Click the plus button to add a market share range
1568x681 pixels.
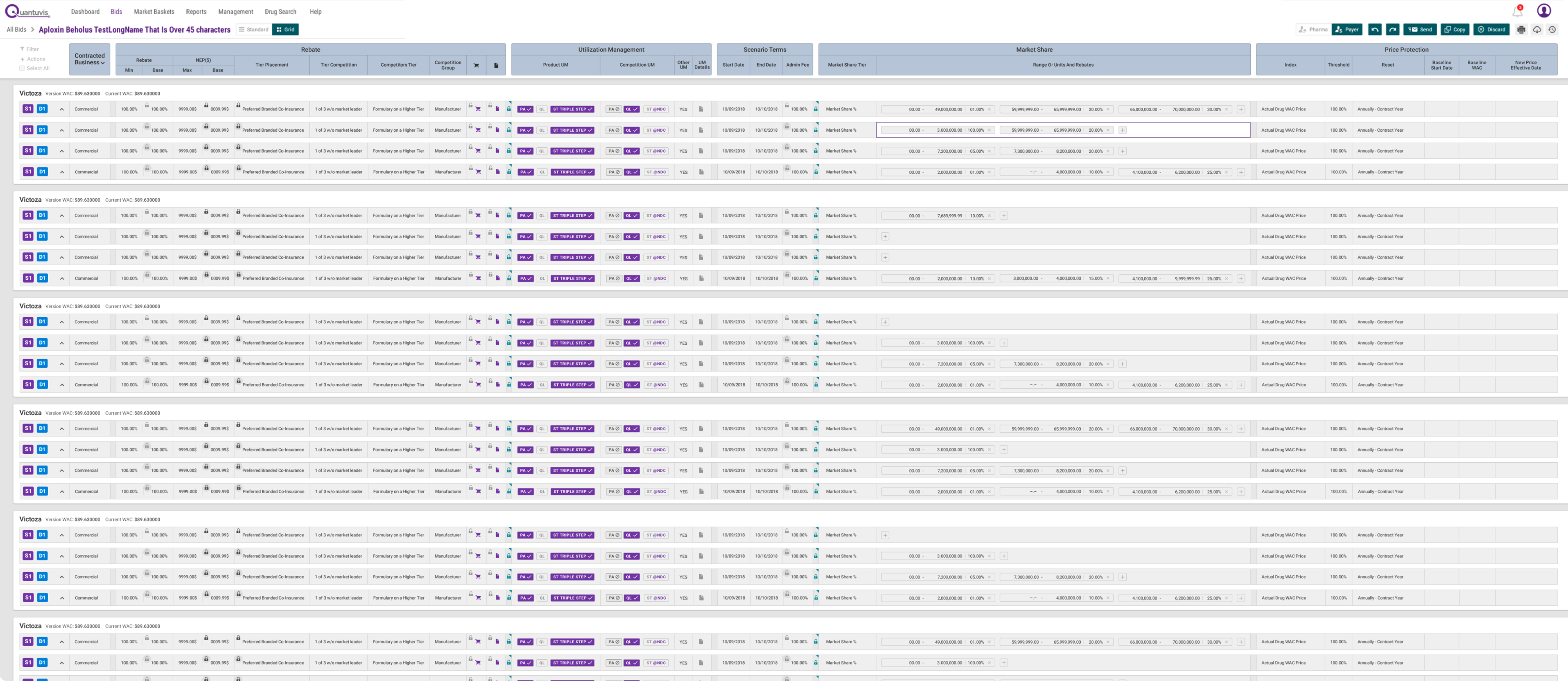click(1242, 109)
